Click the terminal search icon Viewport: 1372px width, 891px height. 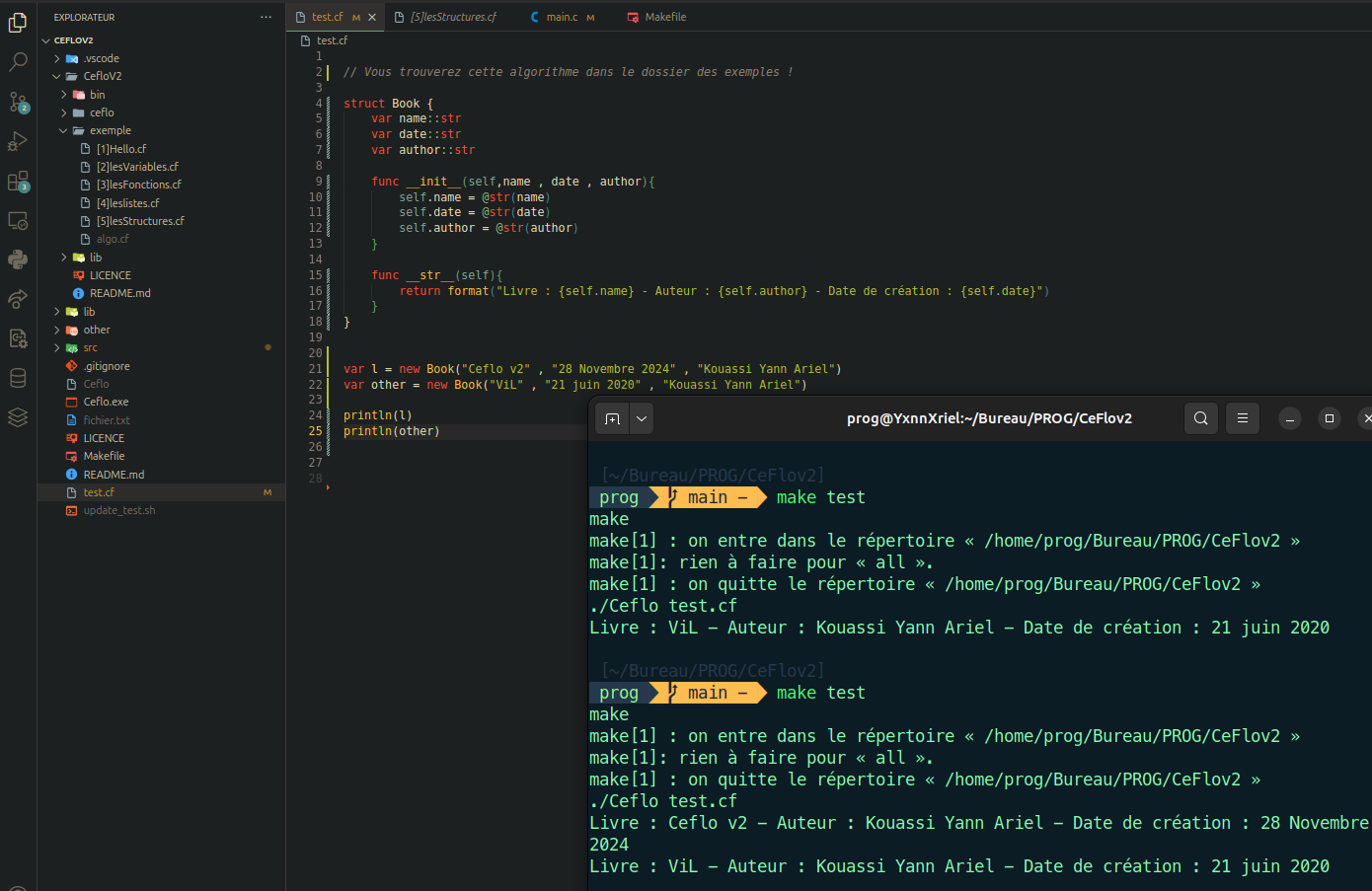click(x=1200, y=418)
